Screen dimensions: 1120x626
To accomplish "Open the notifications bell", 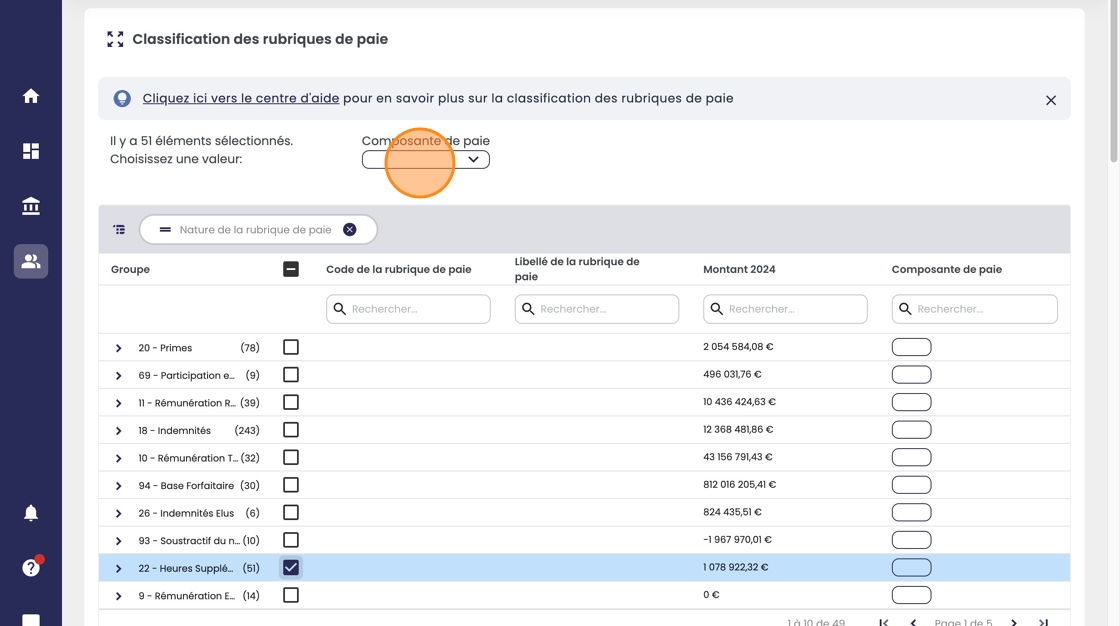I will tap(31, 513).
